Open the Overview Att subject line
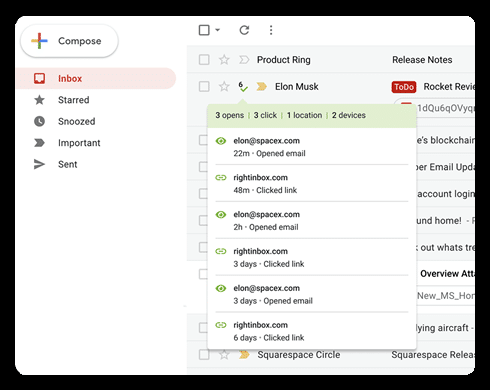Viewport: 490px width, 390px height. click(447, 274)
